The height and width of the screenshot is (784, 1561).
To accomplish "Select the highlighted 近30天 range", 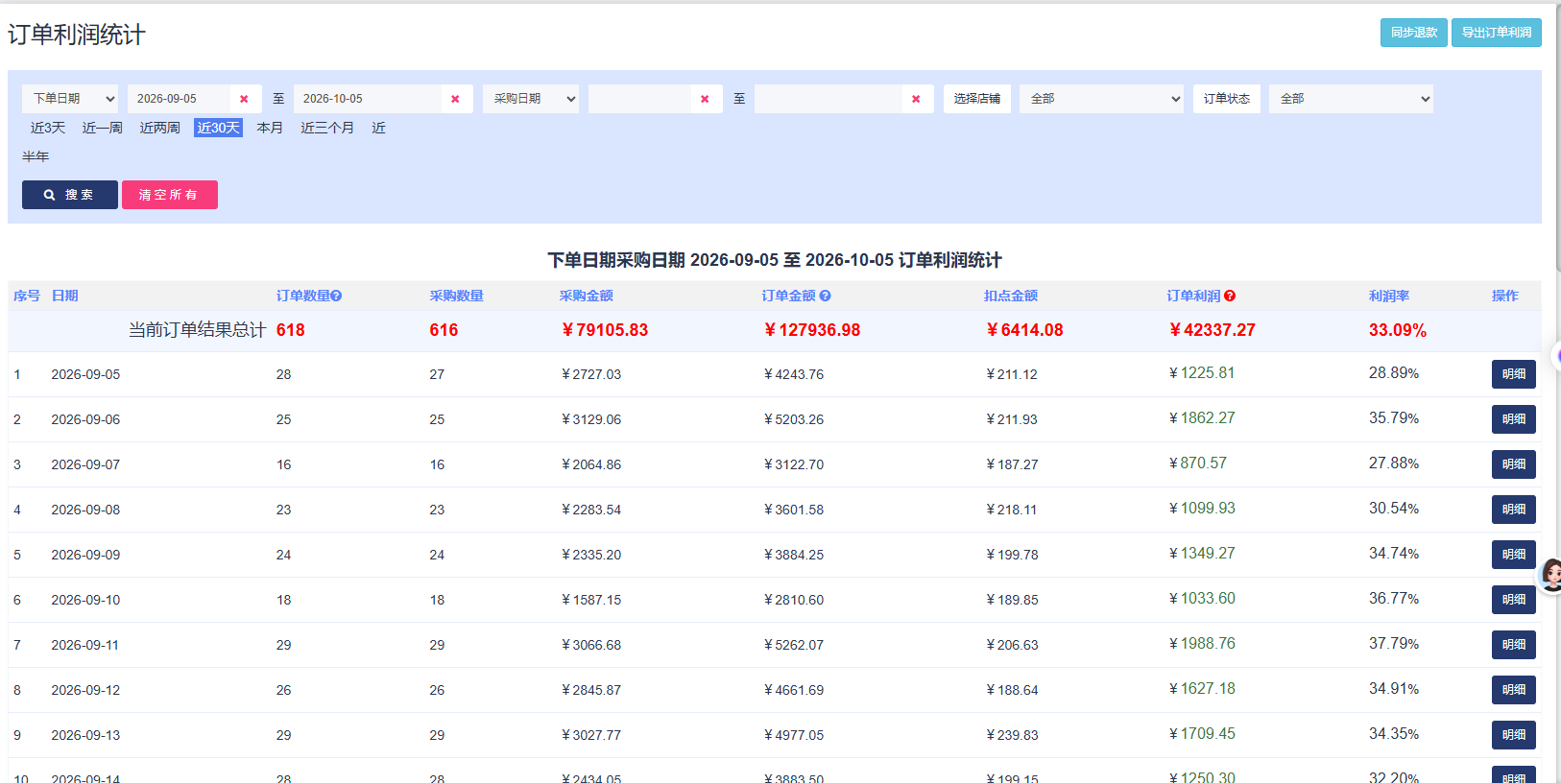I will (x=218, y=128).
